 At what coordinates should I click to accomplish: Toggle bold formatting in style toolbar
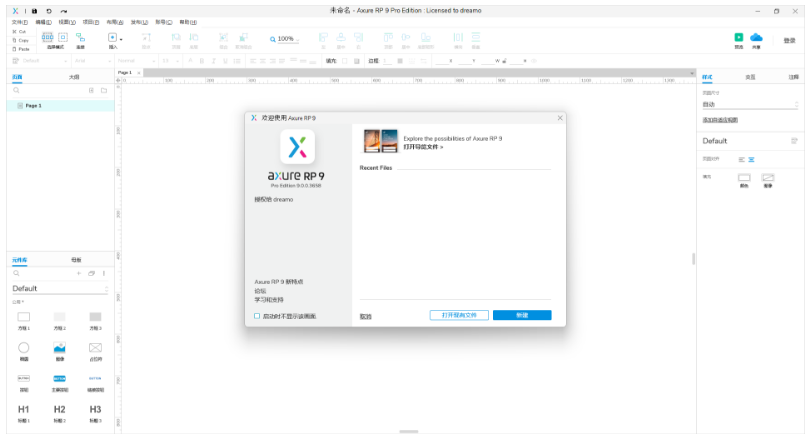click(202, 61)
